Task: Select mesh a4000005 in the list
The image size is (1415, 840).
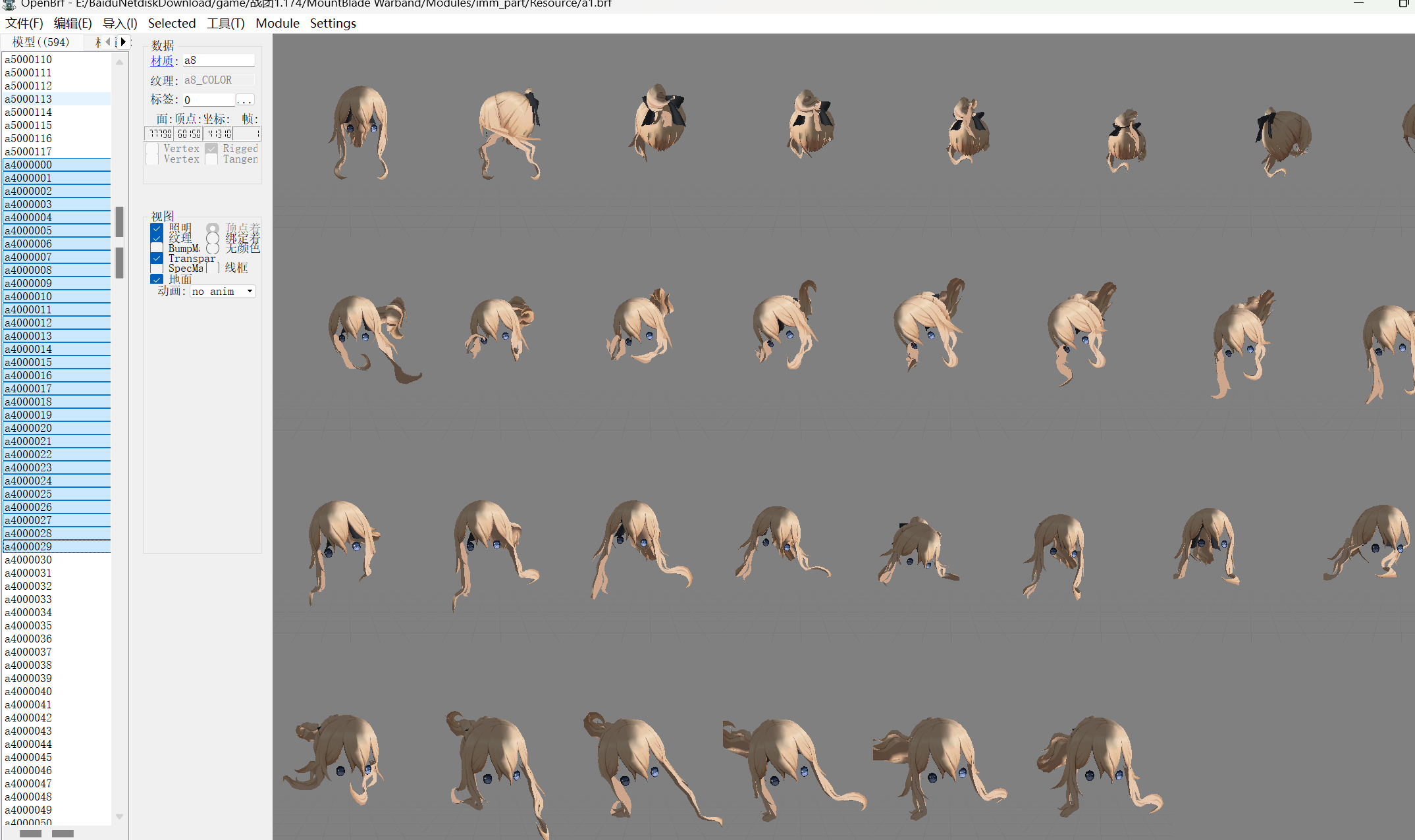Action: [57, 230]
